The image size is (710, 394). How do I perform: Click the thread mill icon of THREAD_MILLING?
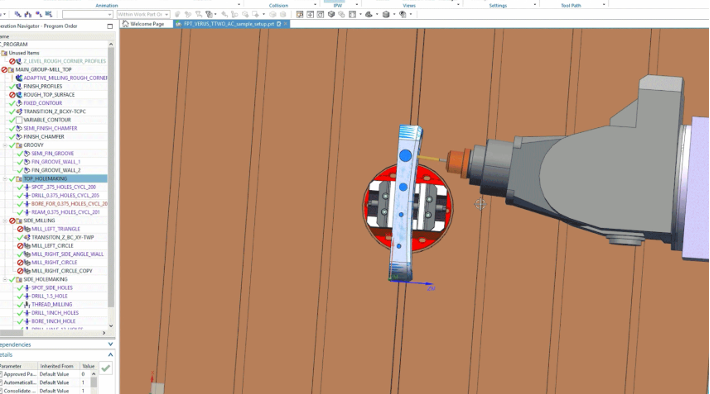pyautogui.click(x=27, y=305)
